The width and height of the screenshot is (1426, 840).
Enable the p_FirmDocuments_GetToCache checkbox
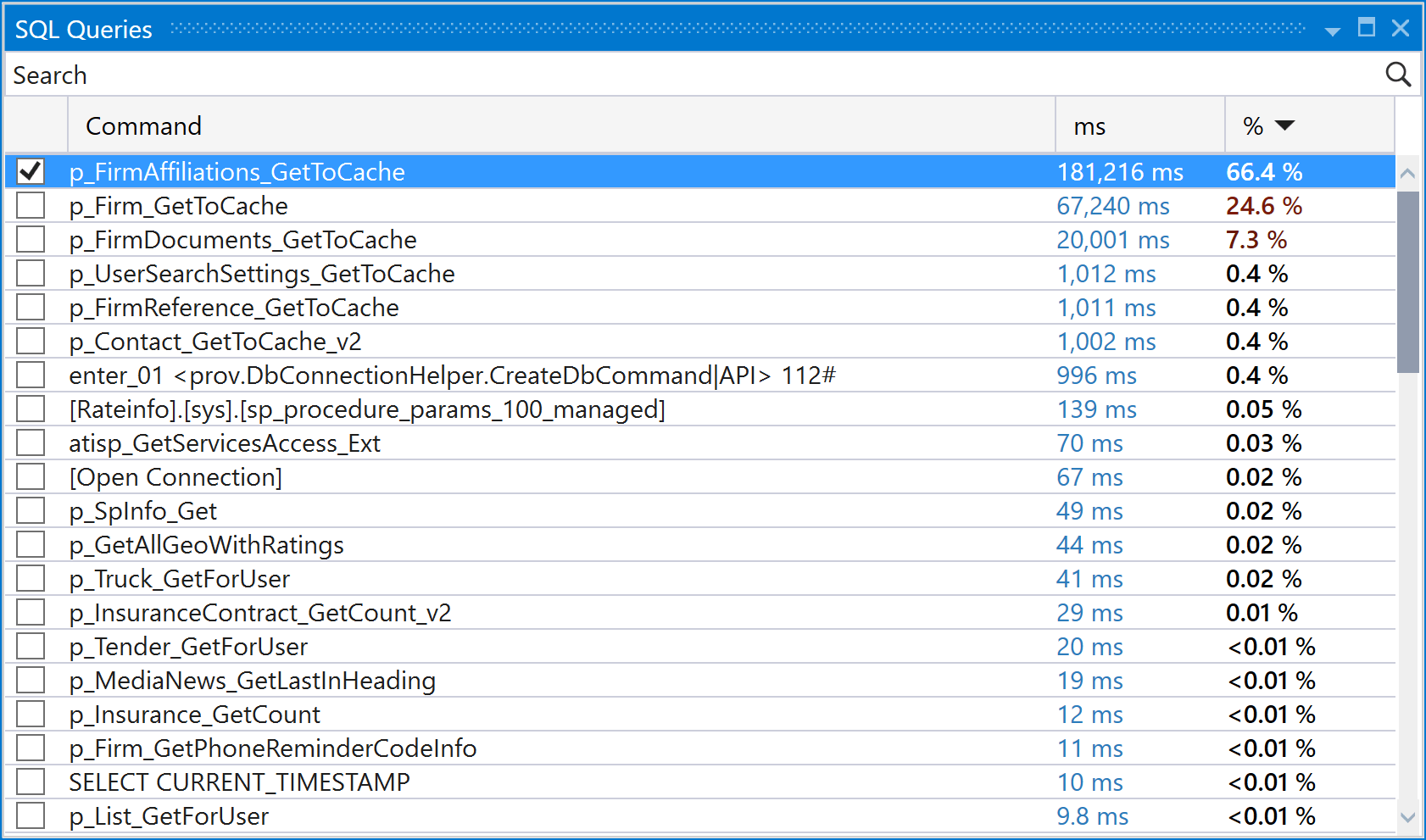coord(31,239)
